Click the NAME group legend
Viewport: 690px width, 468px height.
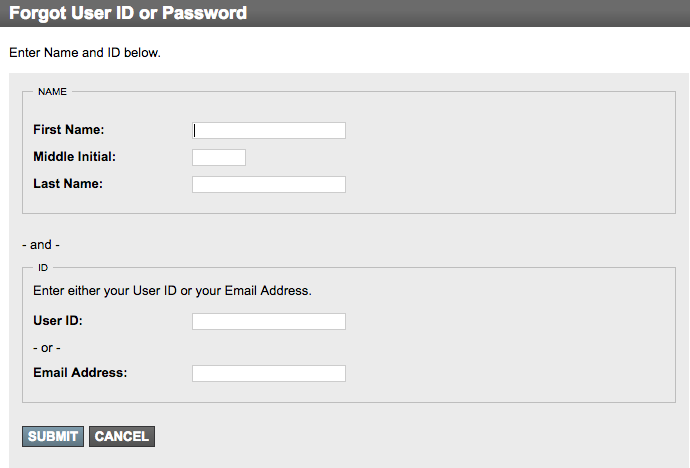coord(52,91)
